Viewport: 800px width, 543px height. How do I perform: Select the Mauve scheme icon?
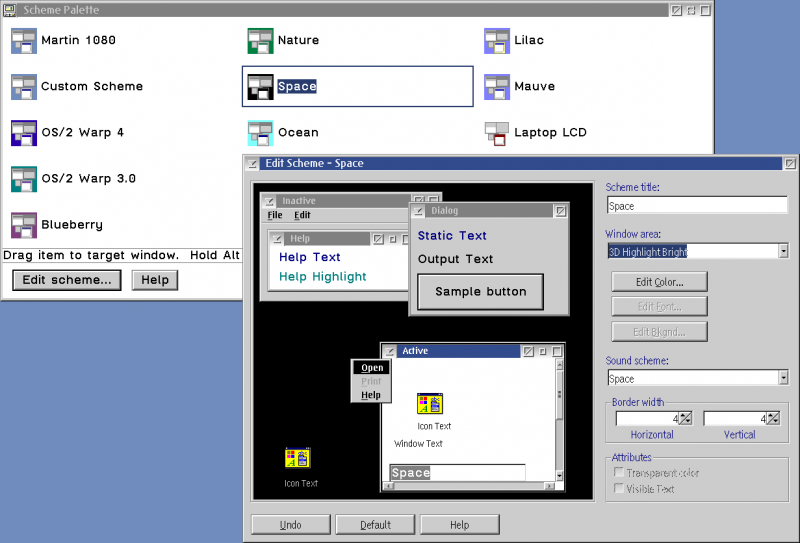(x=497, y=87)
